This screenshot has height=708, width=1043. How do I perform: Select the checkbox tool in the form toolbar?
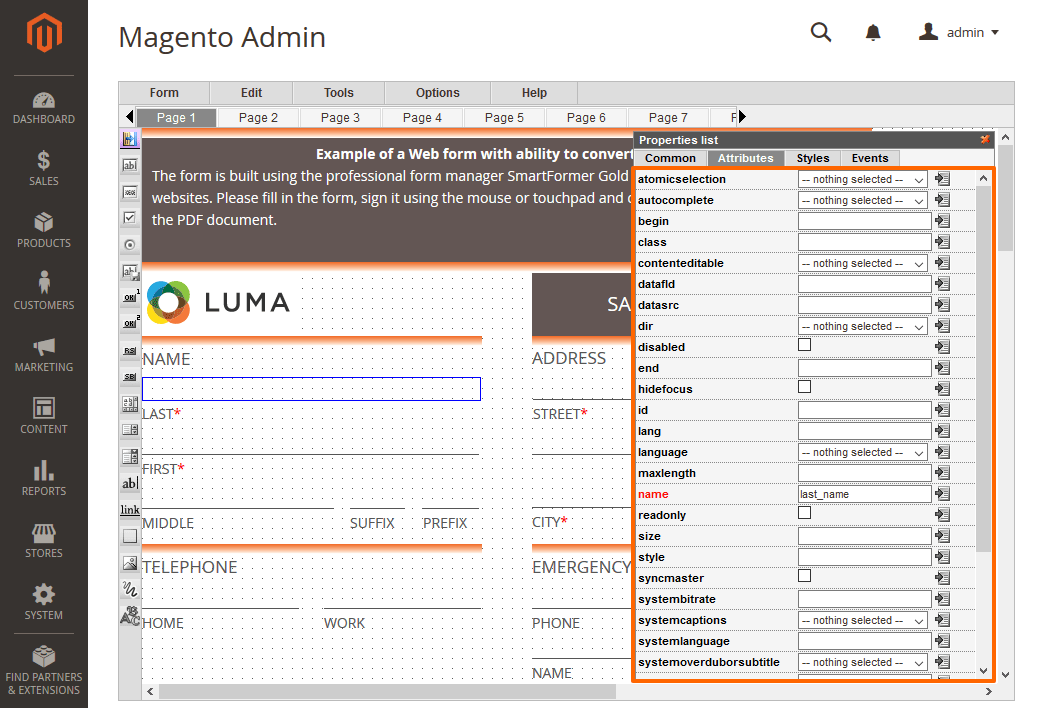[x=129, y=216]
